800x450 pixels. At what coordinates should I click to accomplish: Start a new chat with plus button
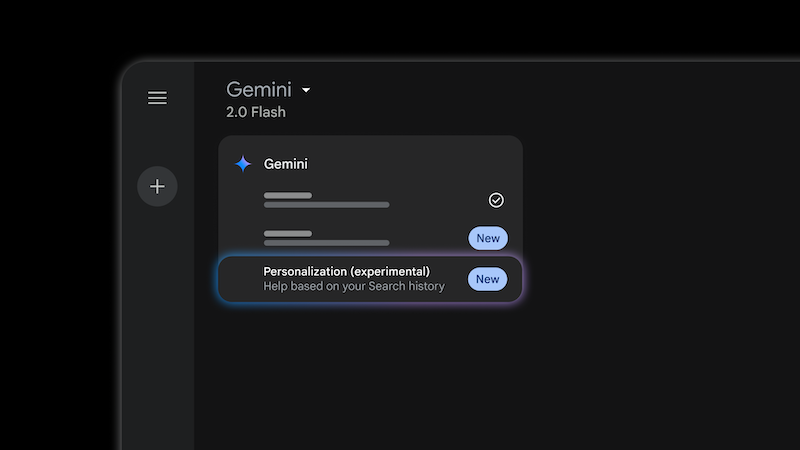[157, 187]
